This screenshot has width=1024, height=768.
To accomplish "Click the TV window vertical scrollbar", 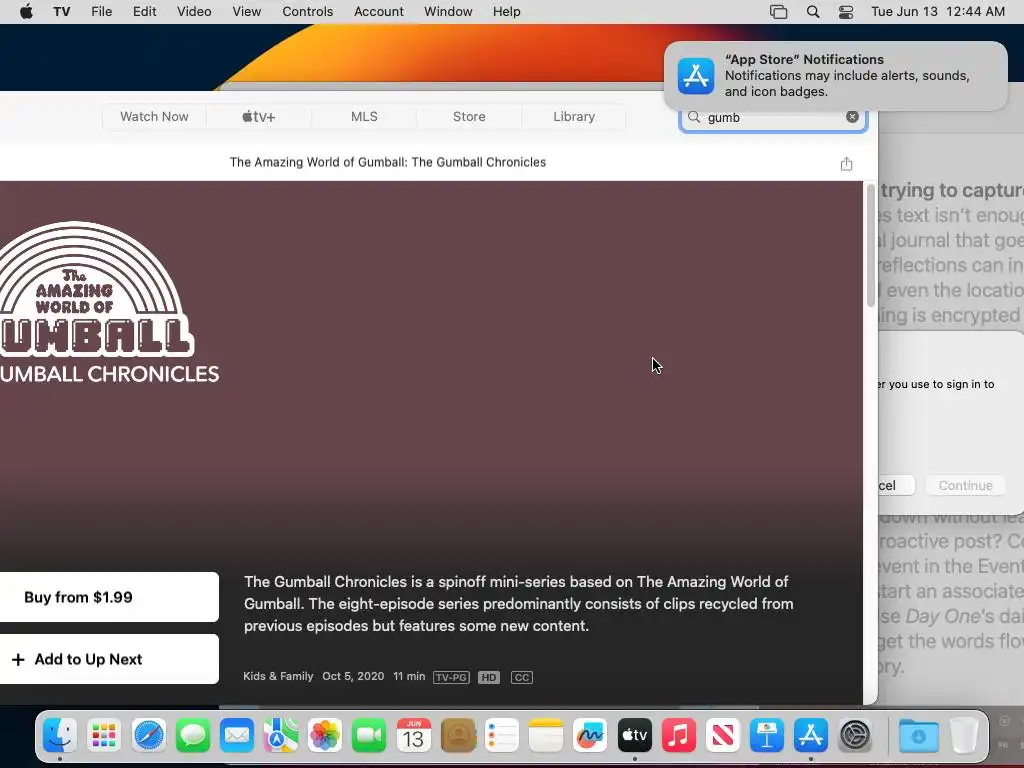I will click(x=871, y=246).
